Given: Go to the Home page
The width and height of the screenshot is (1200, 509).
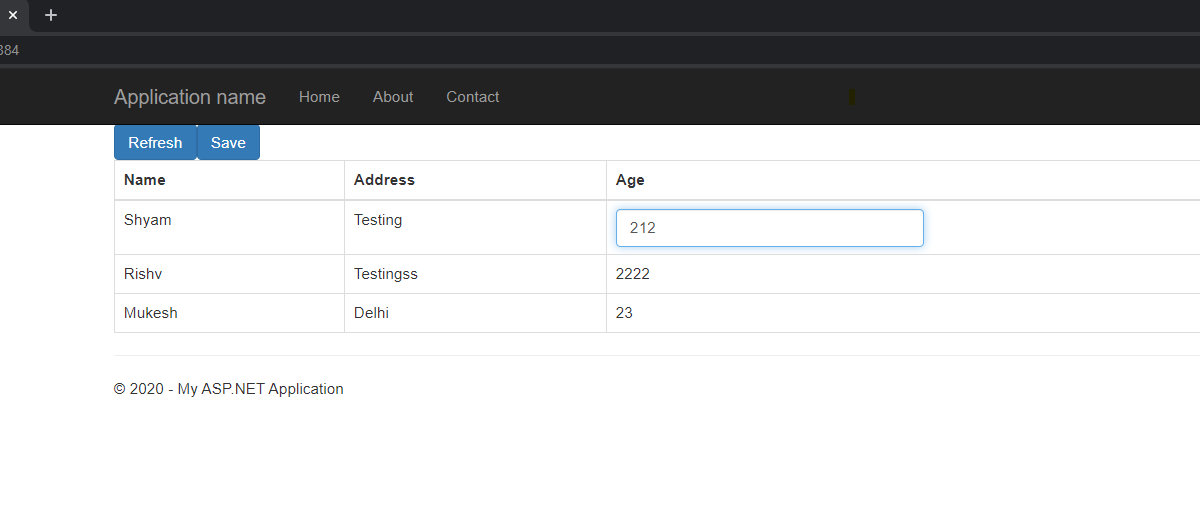Looking at the screenshot, I should tap(319, 97).
